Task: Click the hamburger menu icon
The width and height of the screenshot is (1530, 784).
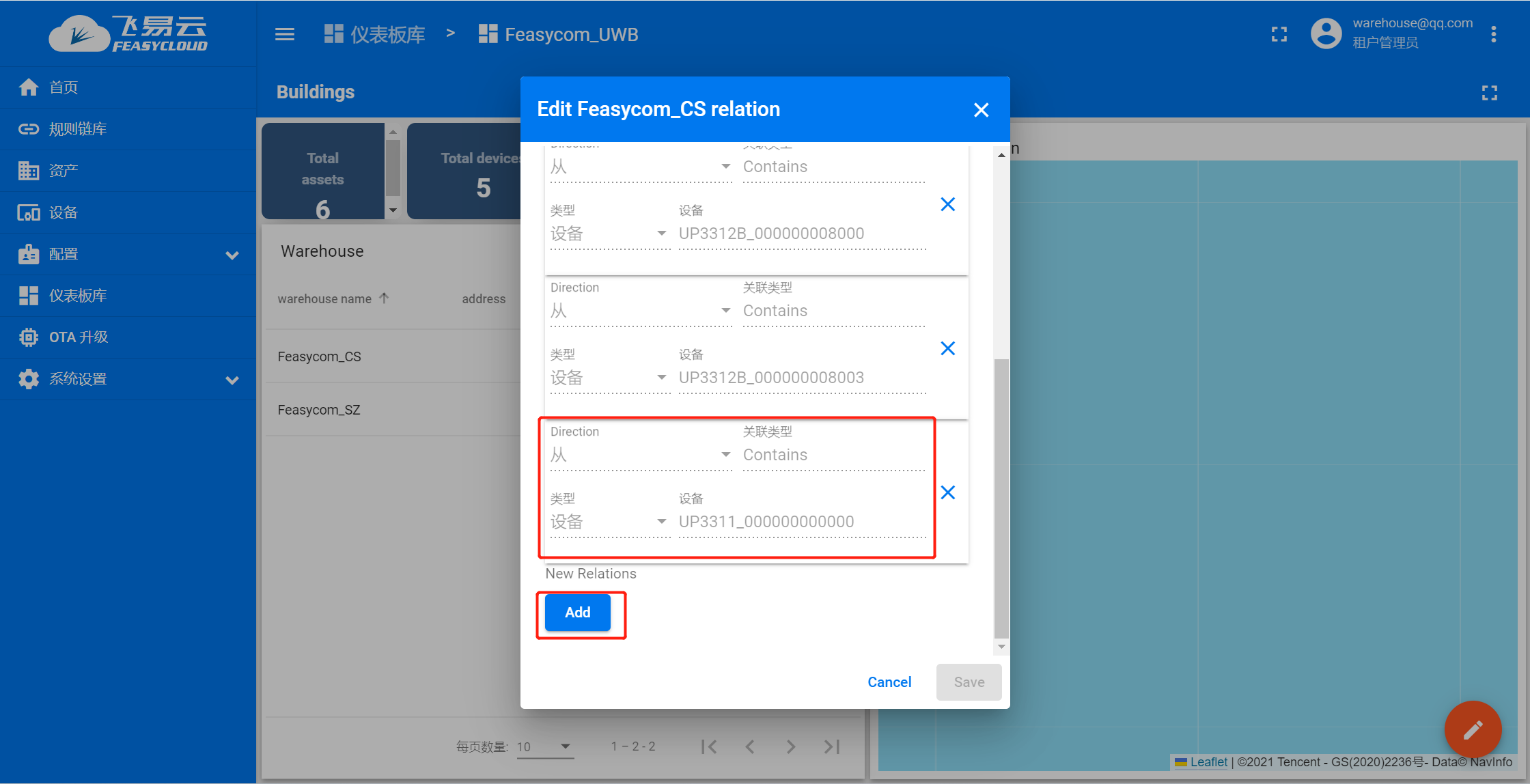Action: (285, 34)
